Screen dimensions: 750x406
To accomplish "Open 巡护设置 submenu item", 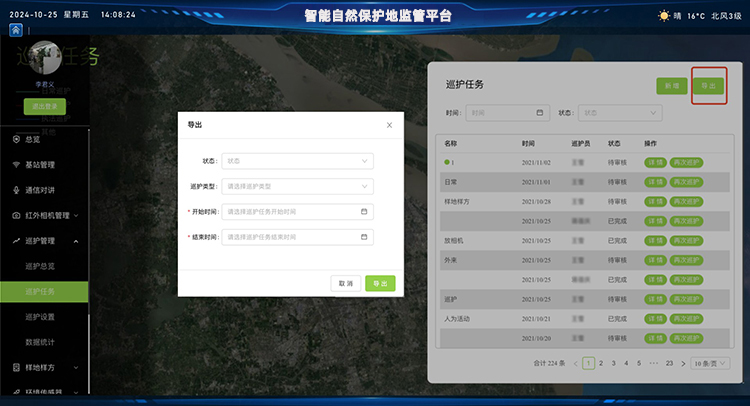I will coord(40,317).
